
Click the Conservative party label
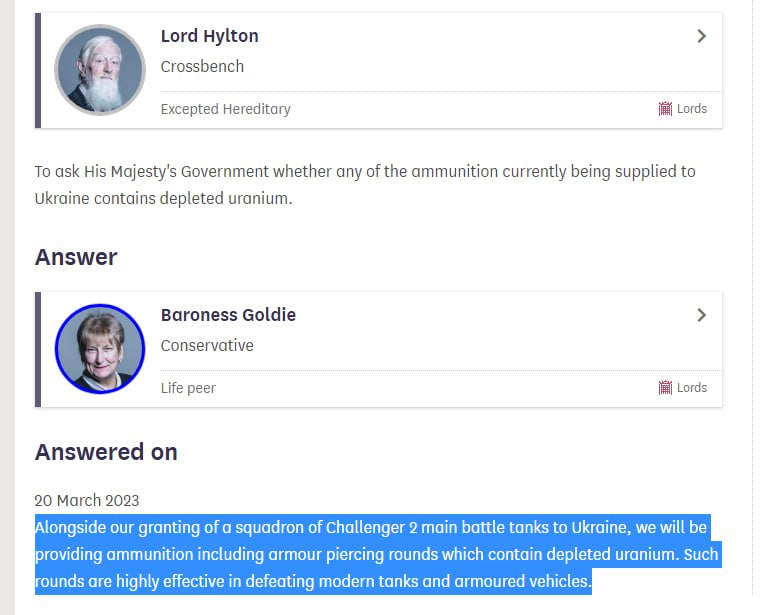(x=207, y=346)
